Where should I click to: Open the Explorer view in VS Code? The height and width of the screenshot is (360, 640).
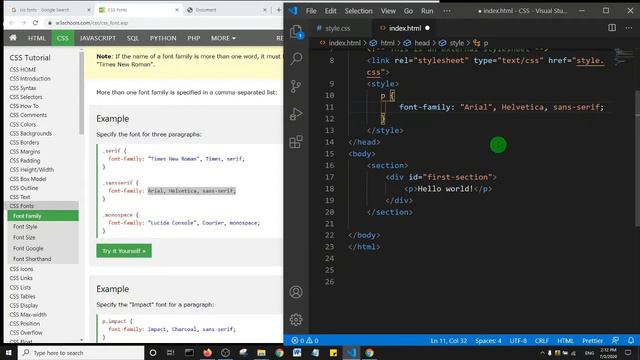tap(296, 32)
